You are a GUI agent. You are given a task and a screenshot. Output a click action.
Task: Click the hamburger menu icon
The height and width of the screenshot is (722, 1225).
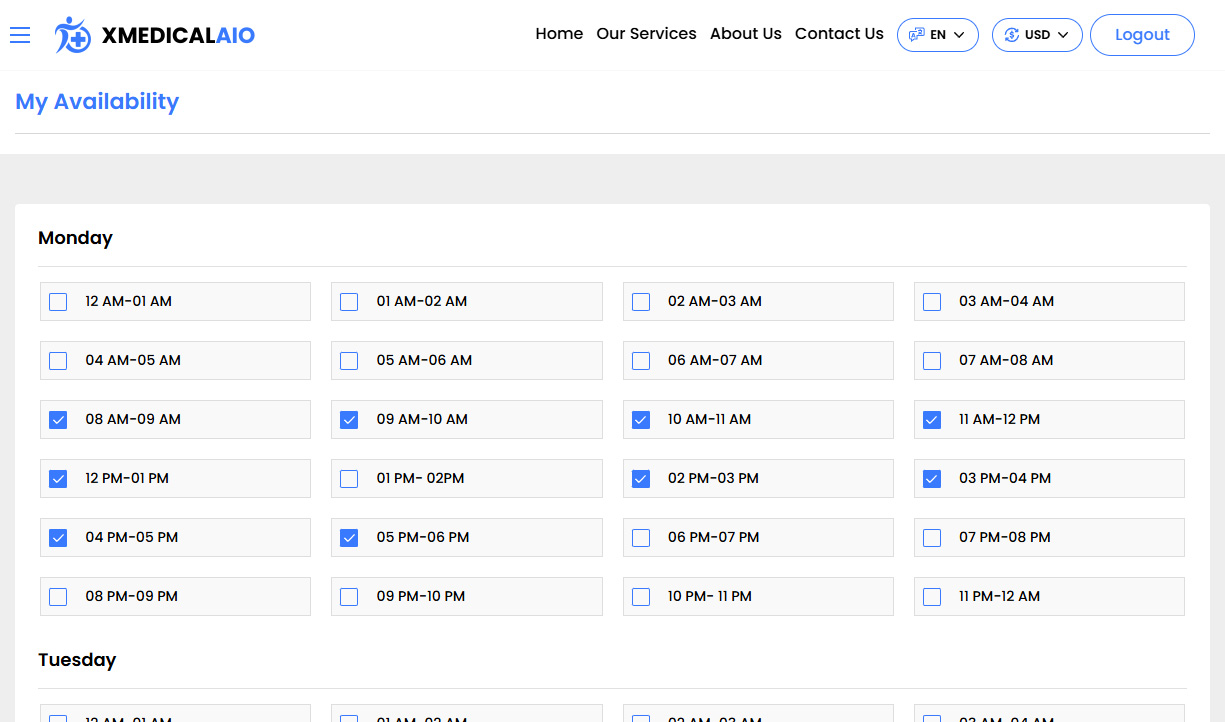[20, 34]
